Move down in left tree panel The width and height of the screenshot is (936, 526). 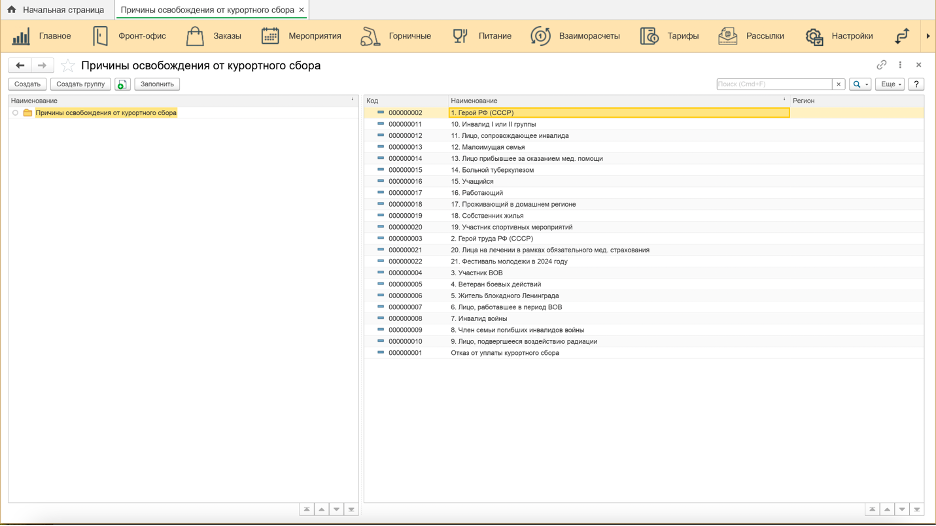pyautogui.click(x=336, y=509)
